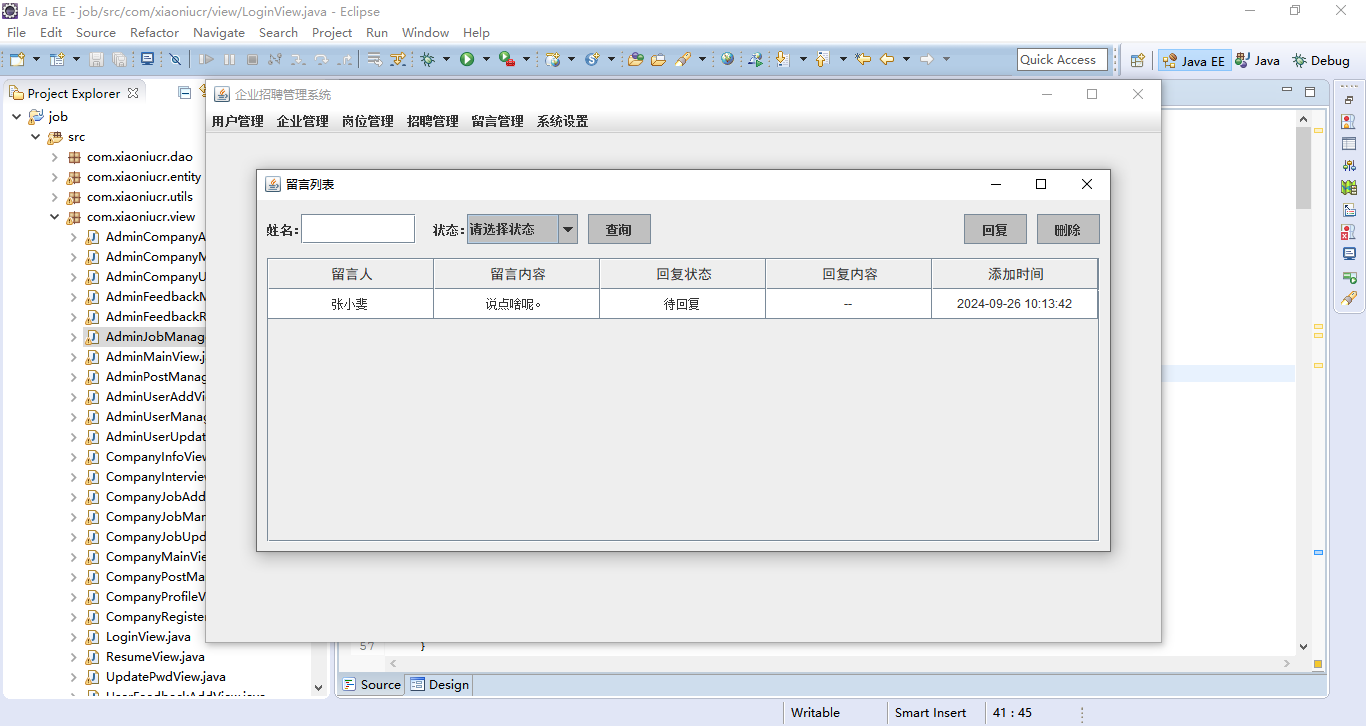
Task: Click the sliders Properties icon in right trim
Action: click(x=1349, y=165)
